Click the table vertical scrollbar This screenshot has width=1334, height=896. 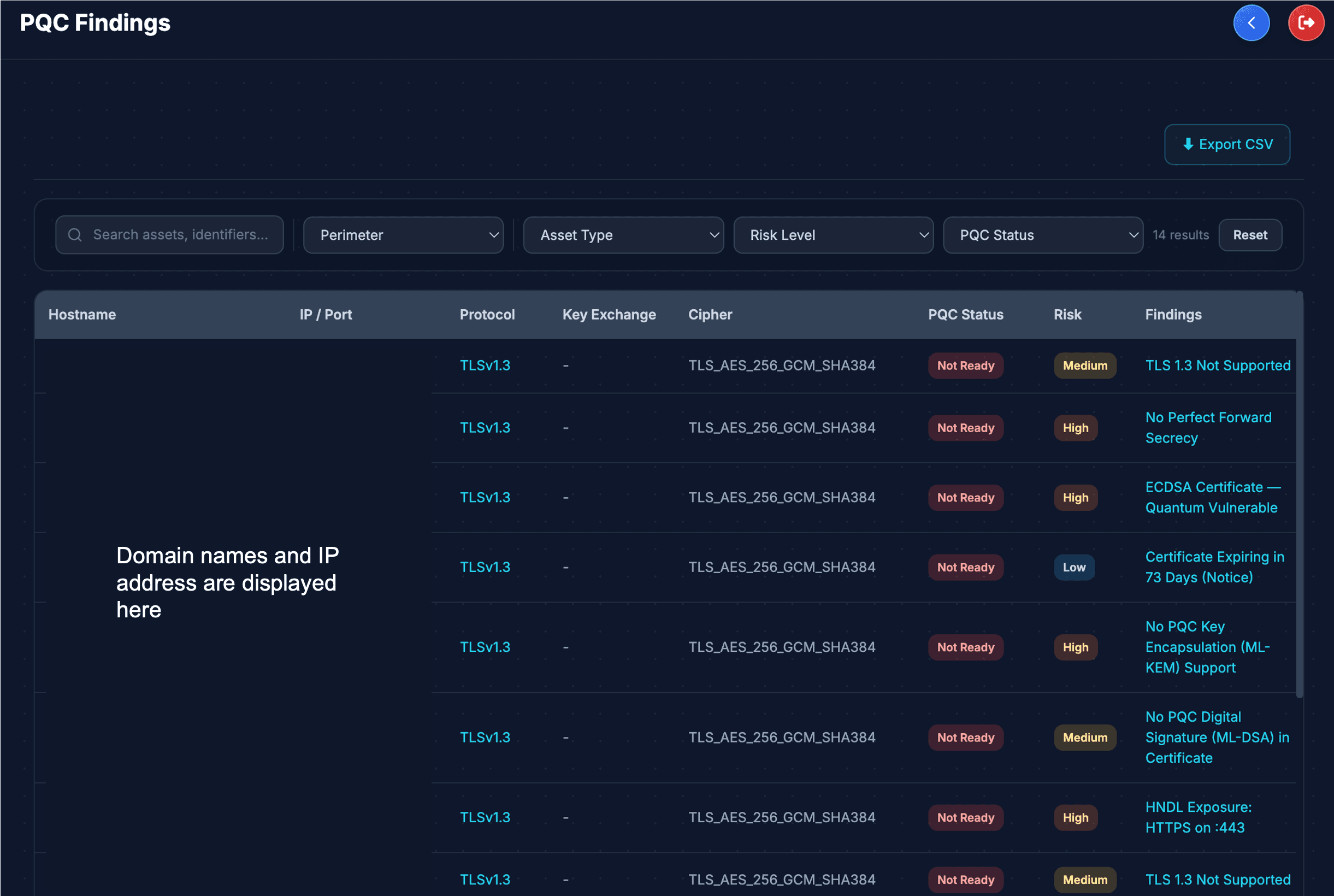(x=1299, y=495)
